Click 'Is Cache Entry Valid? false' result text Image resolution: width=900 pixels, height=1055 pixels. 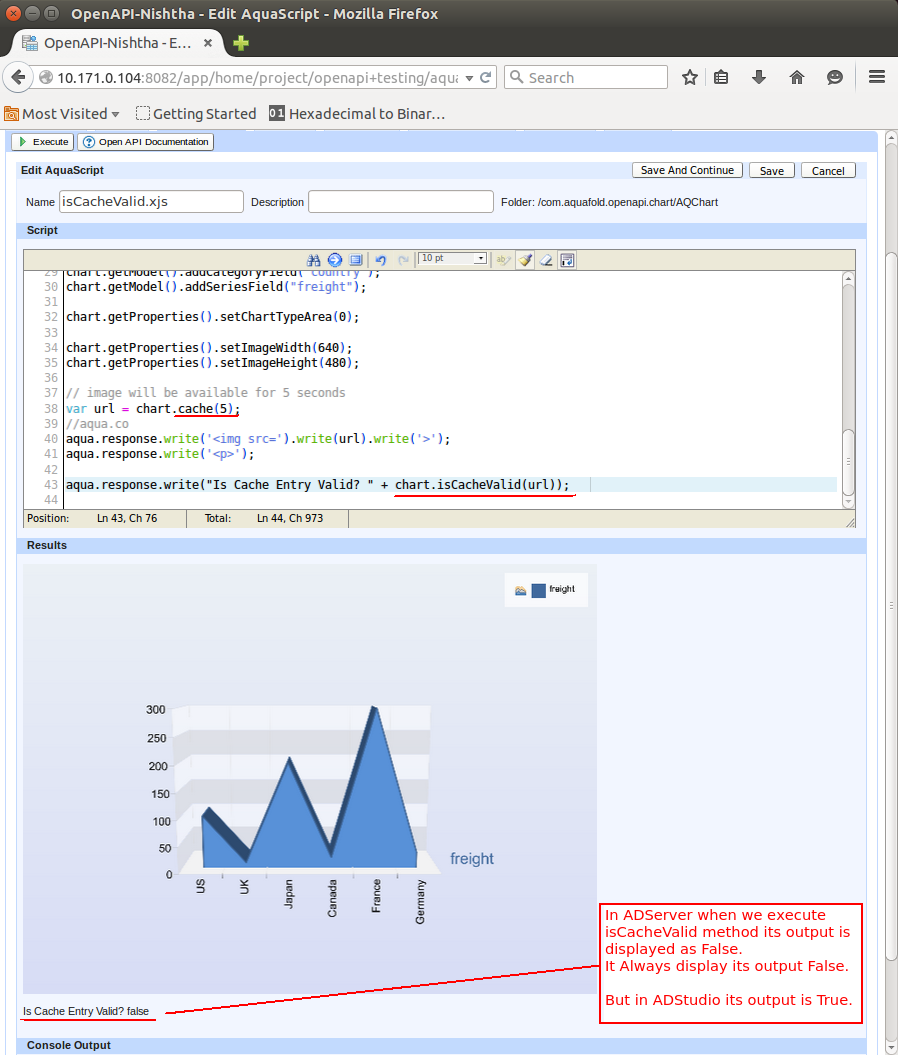point(86,1011)
